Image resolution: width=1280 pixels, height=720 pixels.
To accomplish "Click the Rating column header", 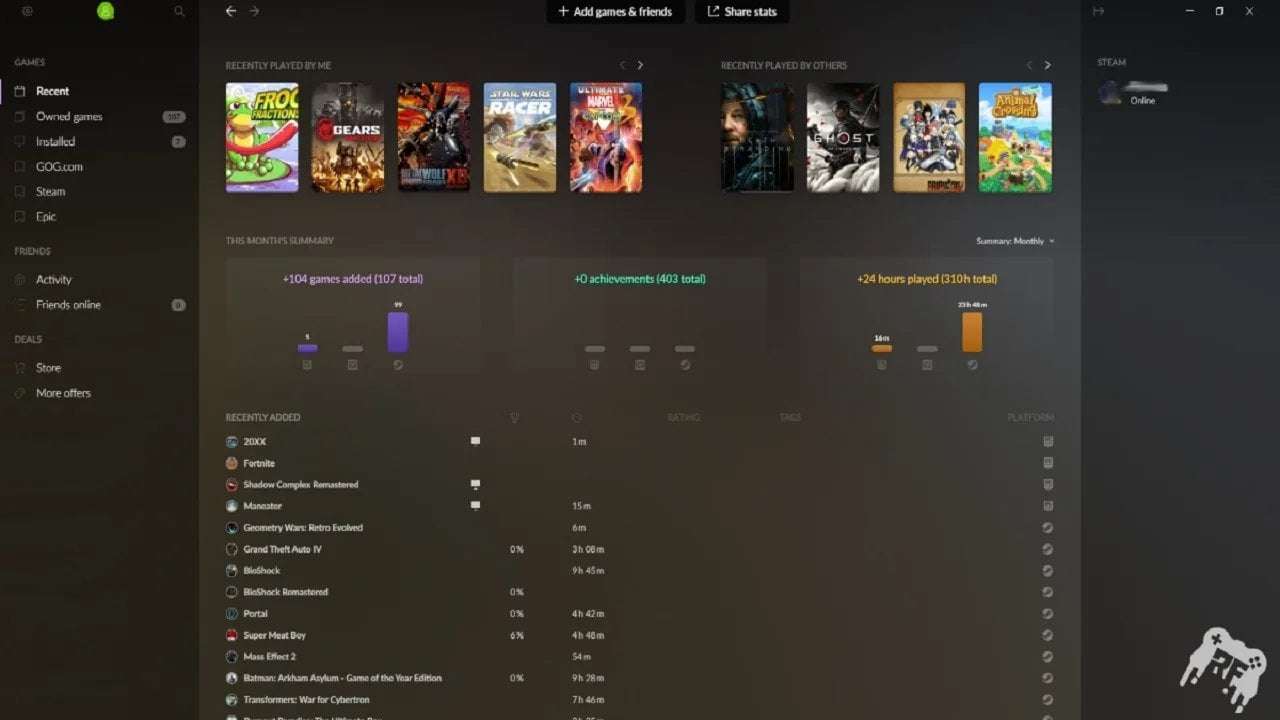I will point(684,418).
